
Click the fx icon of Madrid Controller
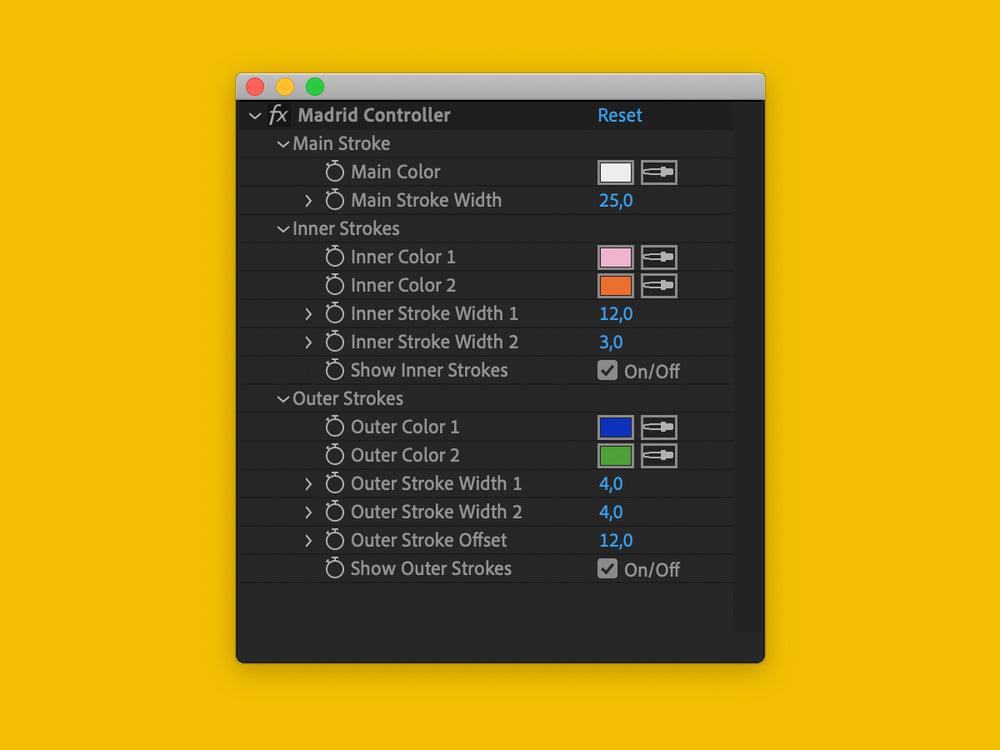pos(278,115)
